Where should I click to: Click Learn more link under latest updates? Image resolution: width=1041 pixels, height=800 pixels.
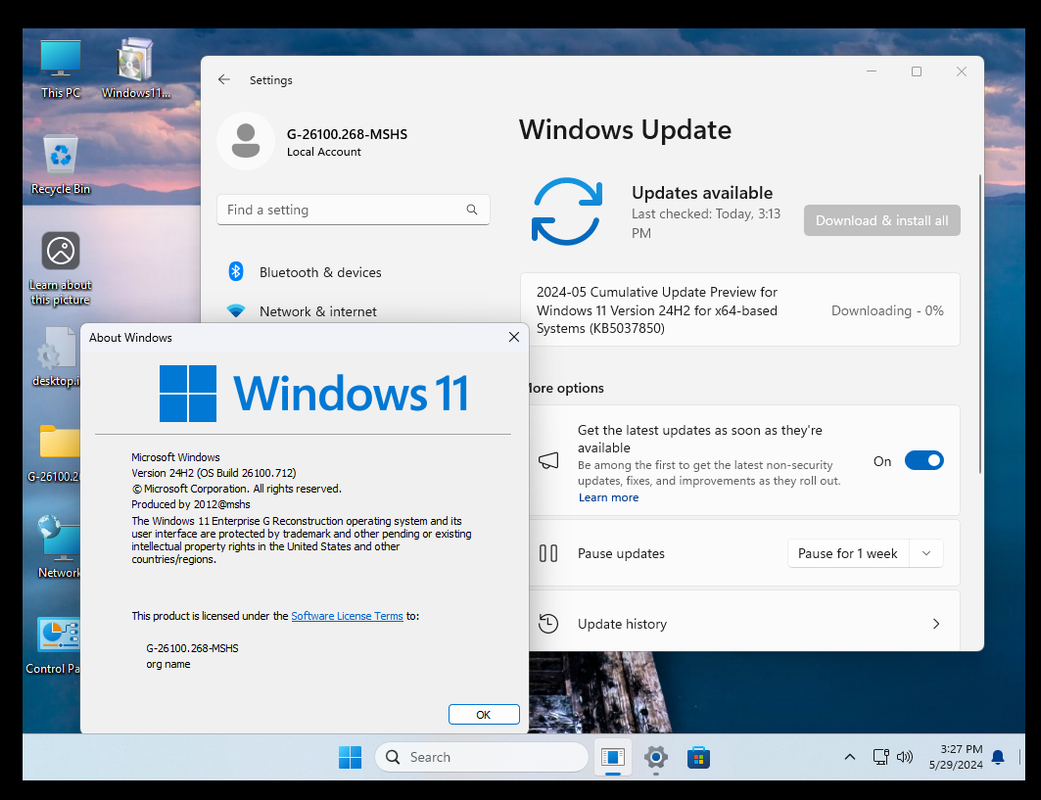pyautogui.click(x=608, y=497)
